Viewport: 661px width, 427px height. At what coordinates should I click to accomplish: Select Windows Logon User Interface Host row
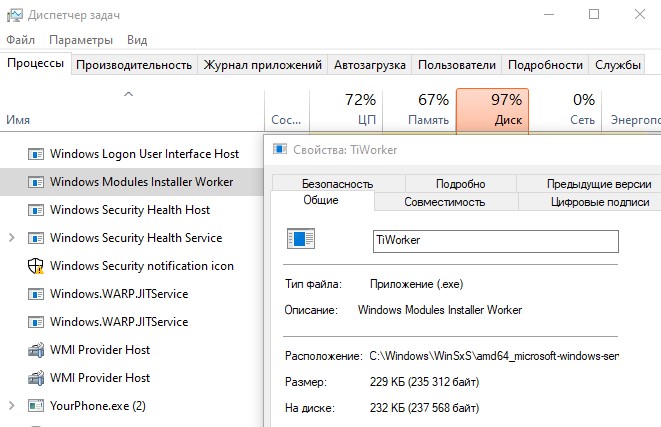click(132, 154)
